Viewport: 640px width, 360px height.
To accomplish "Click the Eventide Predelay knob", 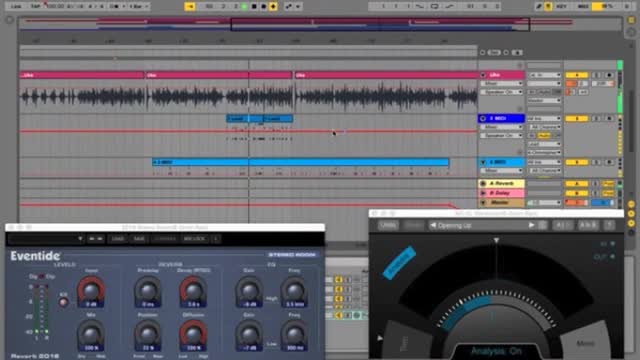I will coord(148,291).
